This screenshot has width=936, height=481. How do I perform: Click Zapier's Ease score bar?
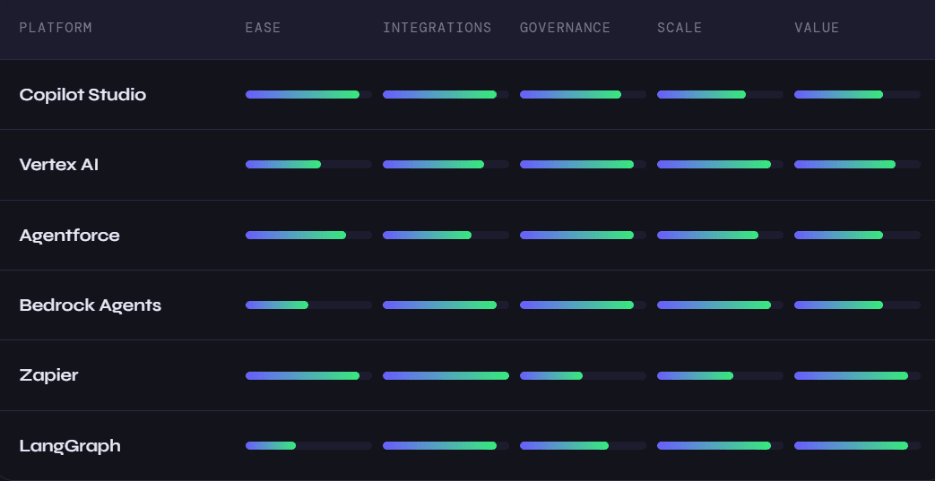pos(309,376)
